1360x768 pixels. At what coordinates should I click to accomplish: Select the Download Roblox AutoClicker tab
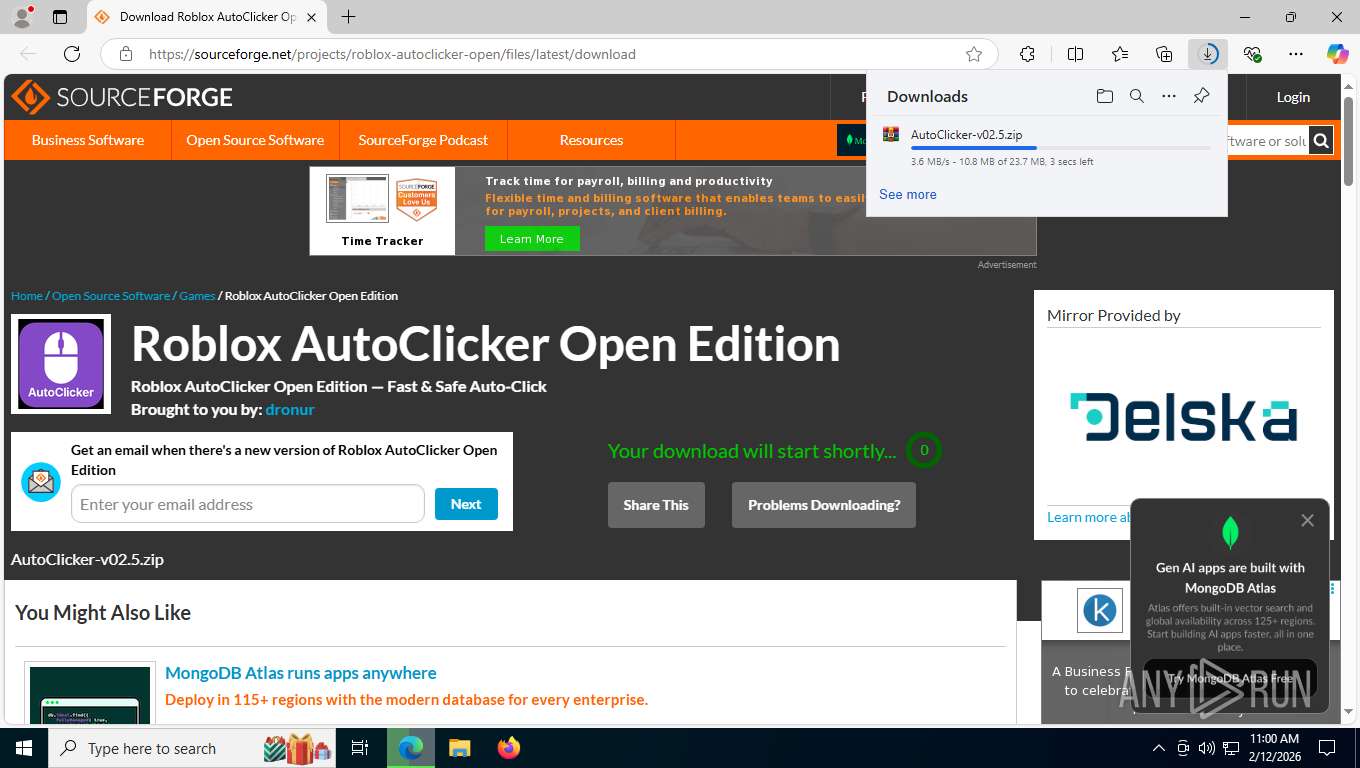207,17
